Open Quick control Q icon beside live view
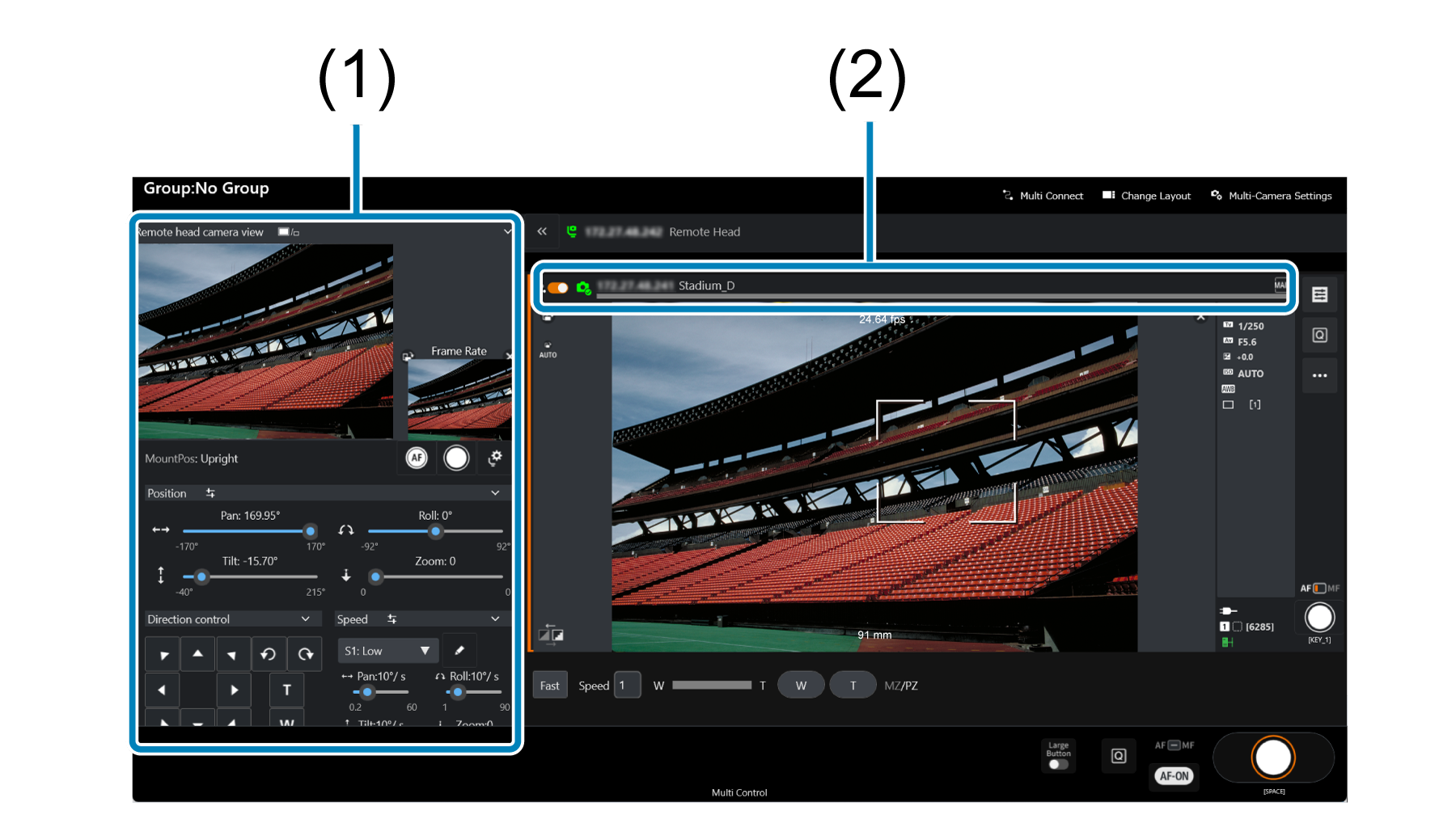Image resolution: width=1456 pixels, height=832 pixels. pos(1319,335)
